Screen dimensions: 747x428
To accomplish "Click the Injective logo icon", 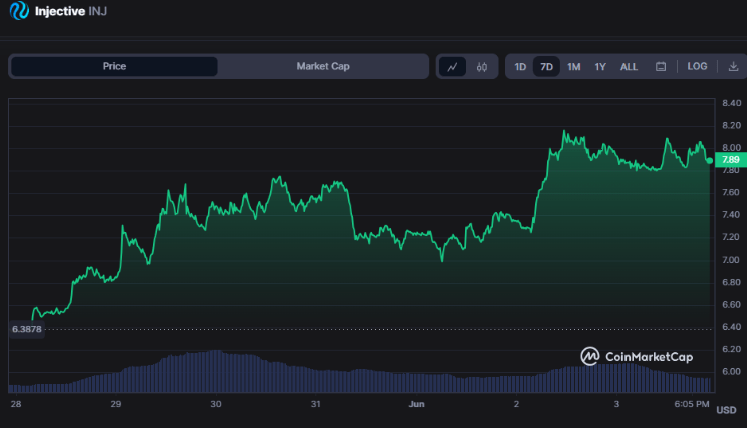I will [x=20, y=10].
